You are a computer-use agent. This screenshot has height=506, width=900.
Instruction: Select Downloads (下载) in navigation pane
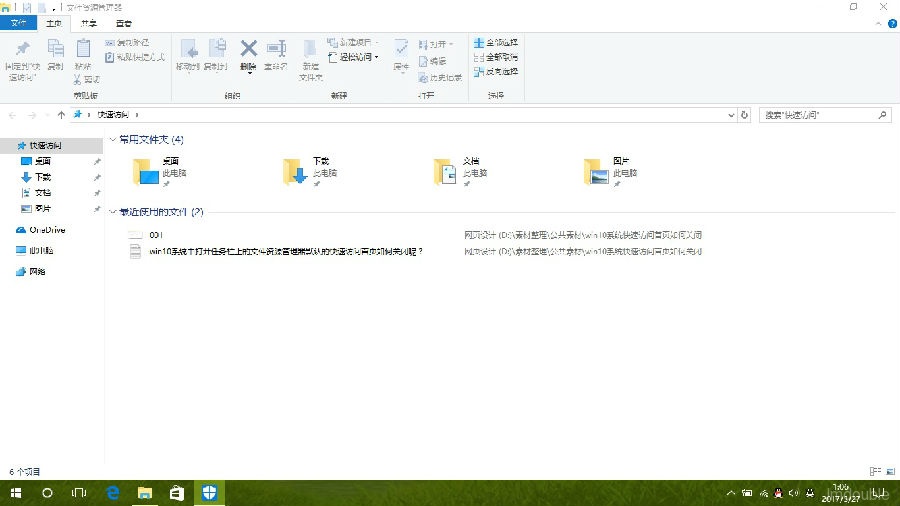point(42,177)
